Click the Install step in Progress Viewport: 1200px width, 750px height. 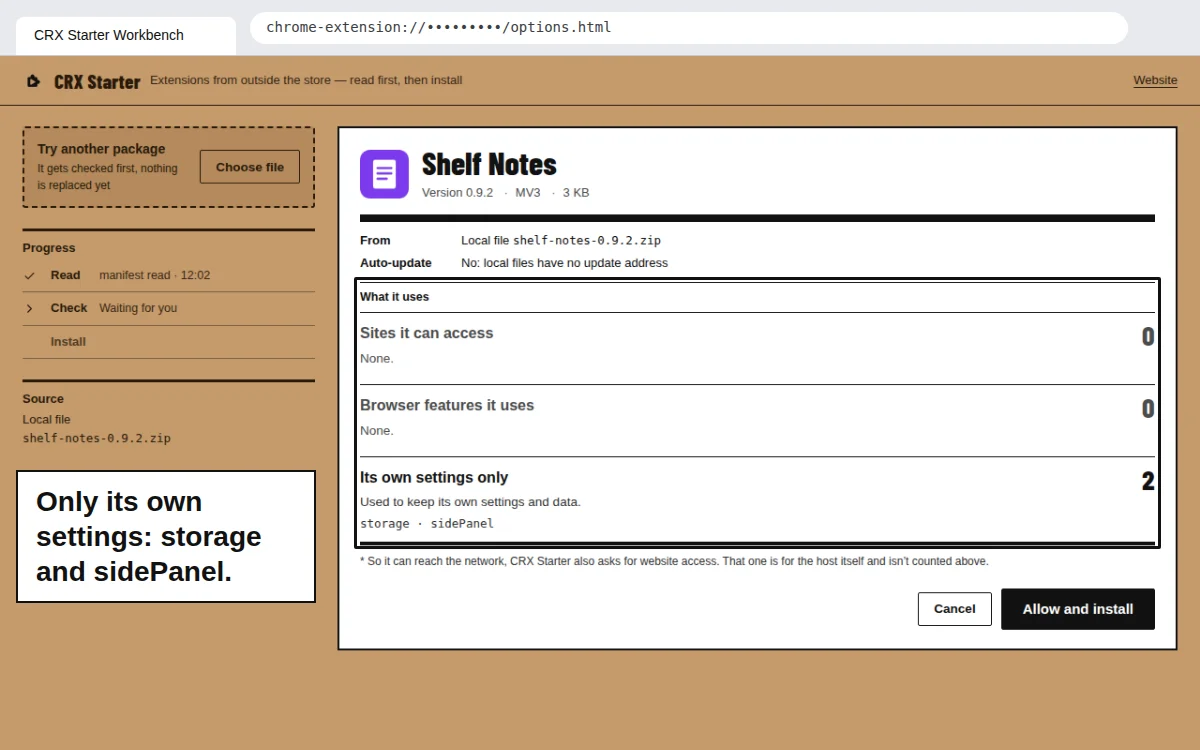(x=68, y=342)
